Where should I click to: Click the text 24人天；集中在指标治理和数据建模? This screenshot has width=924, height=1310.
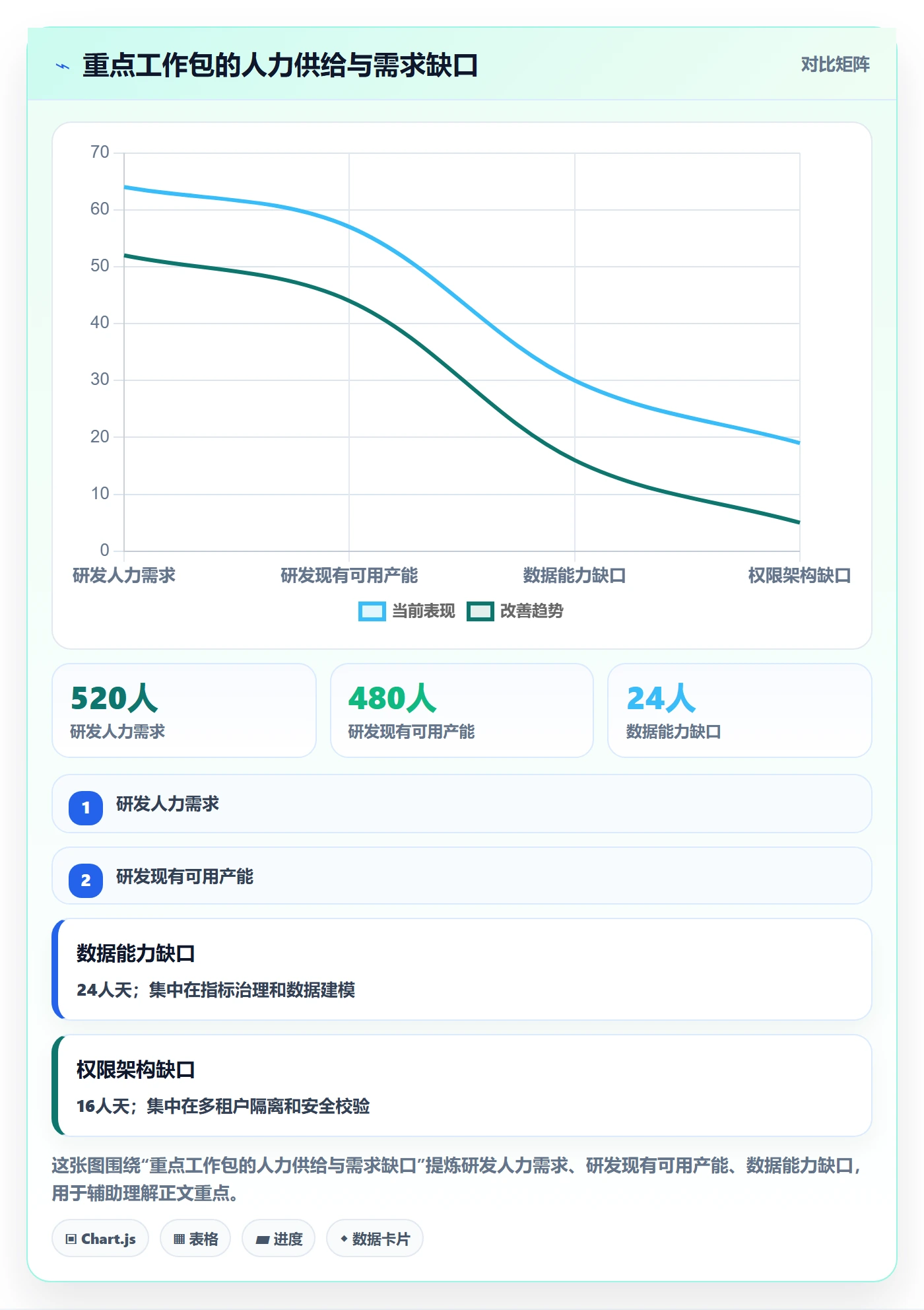[x=216, y=990]
